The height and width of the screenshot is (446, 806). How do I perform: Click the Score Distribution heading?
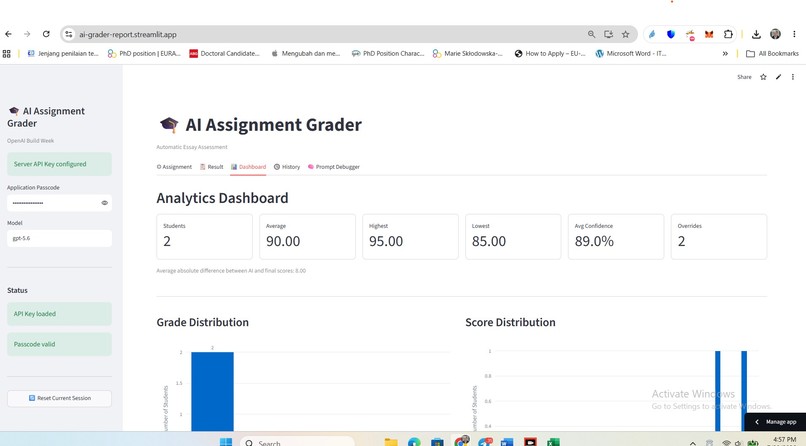pos(510,322)
